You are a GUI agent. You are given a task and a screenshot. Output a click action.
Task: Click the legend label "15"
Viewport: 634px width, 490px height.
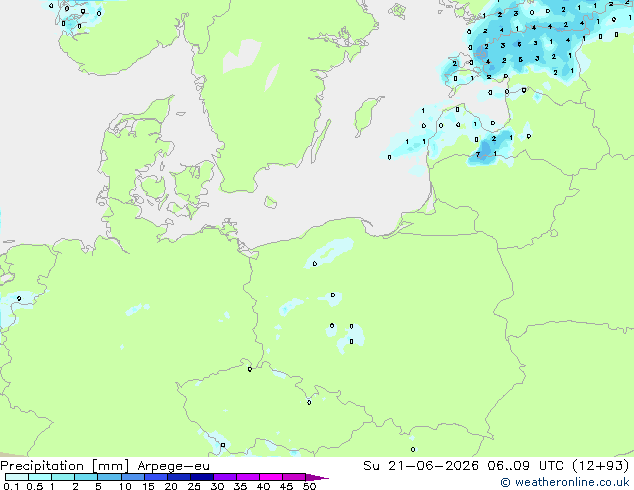[148, 486]
